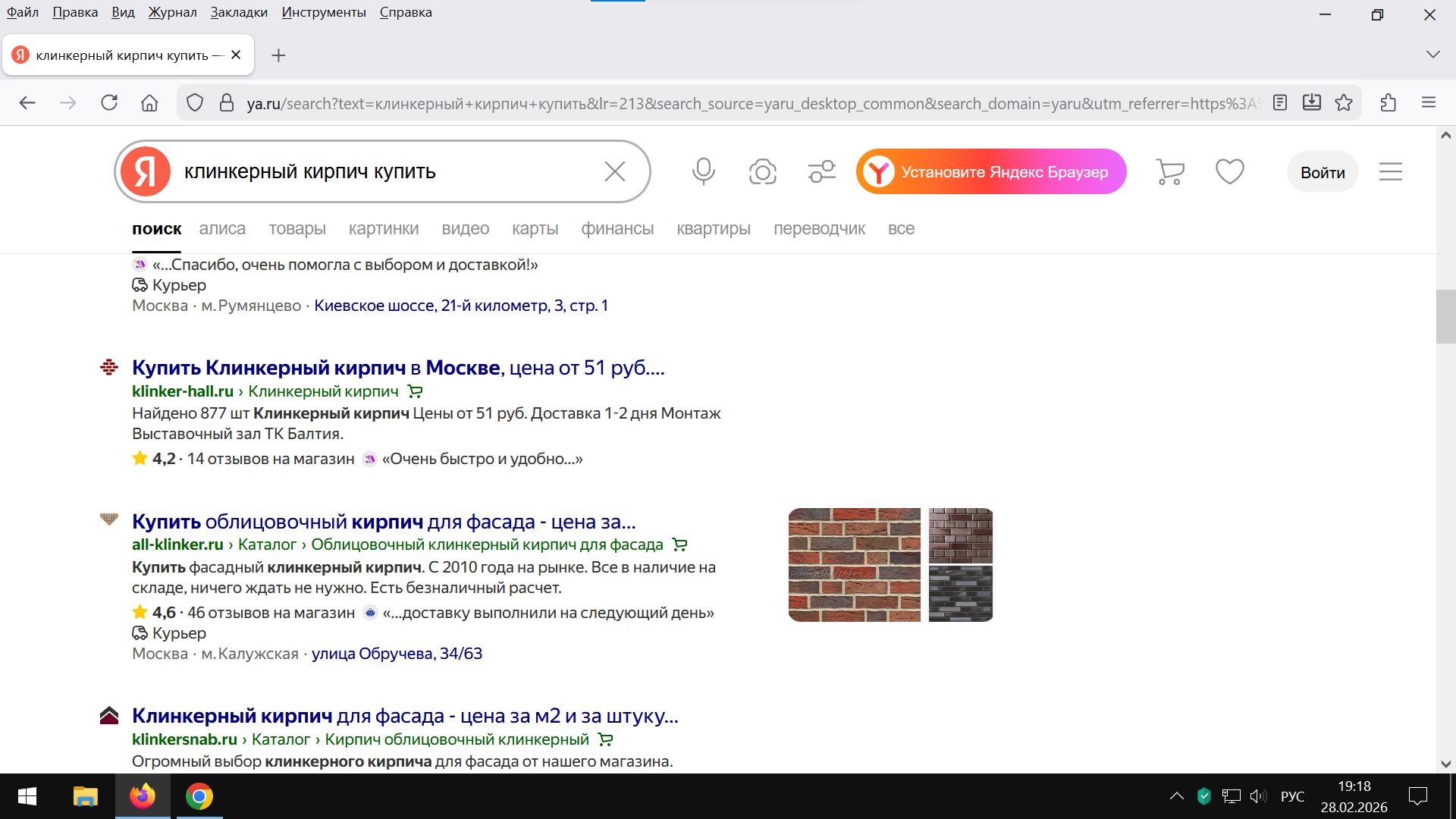Reload the current page

(109, 103)
